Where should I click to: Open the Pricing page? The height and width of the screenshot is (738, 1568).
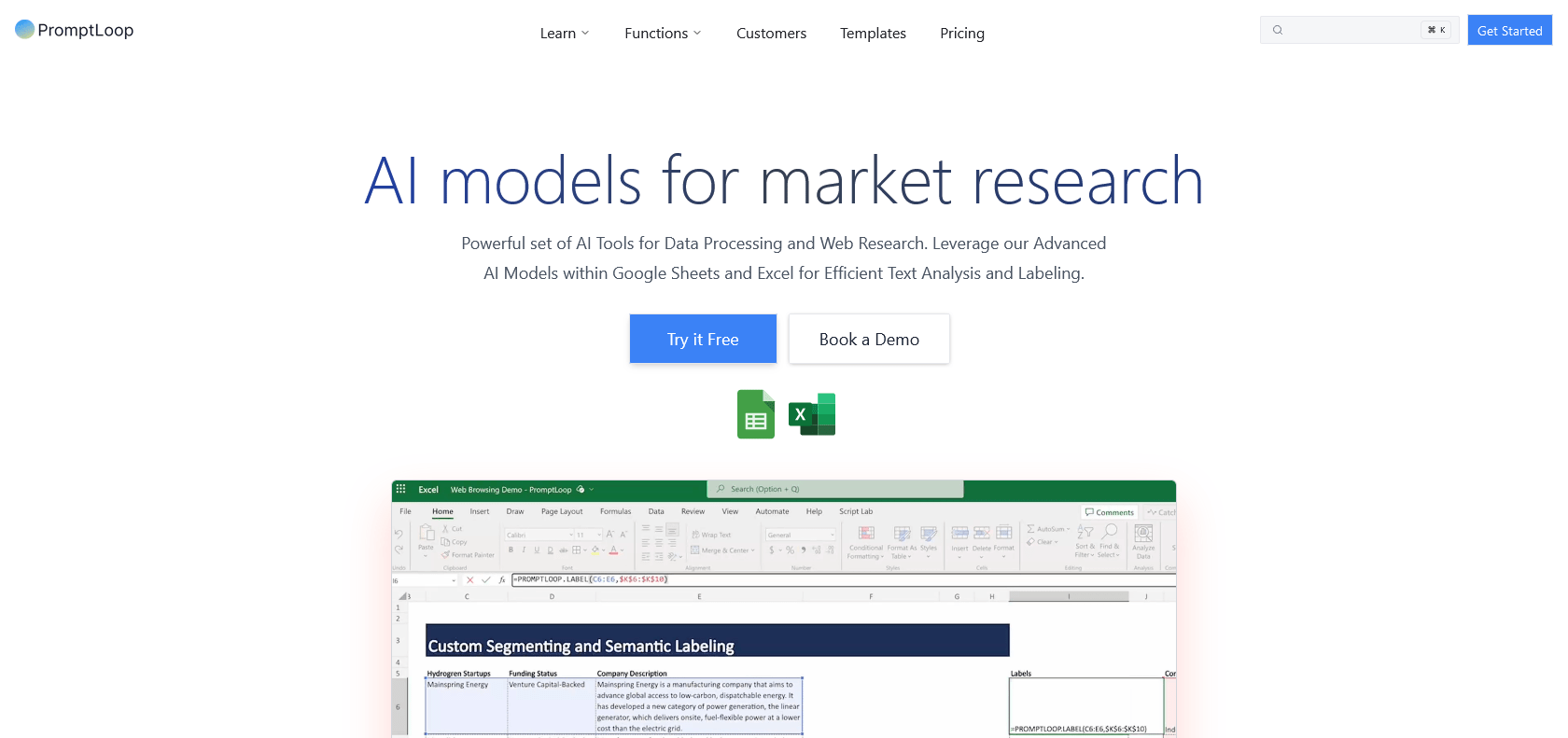pyautogui.click(x=962, y=34)
